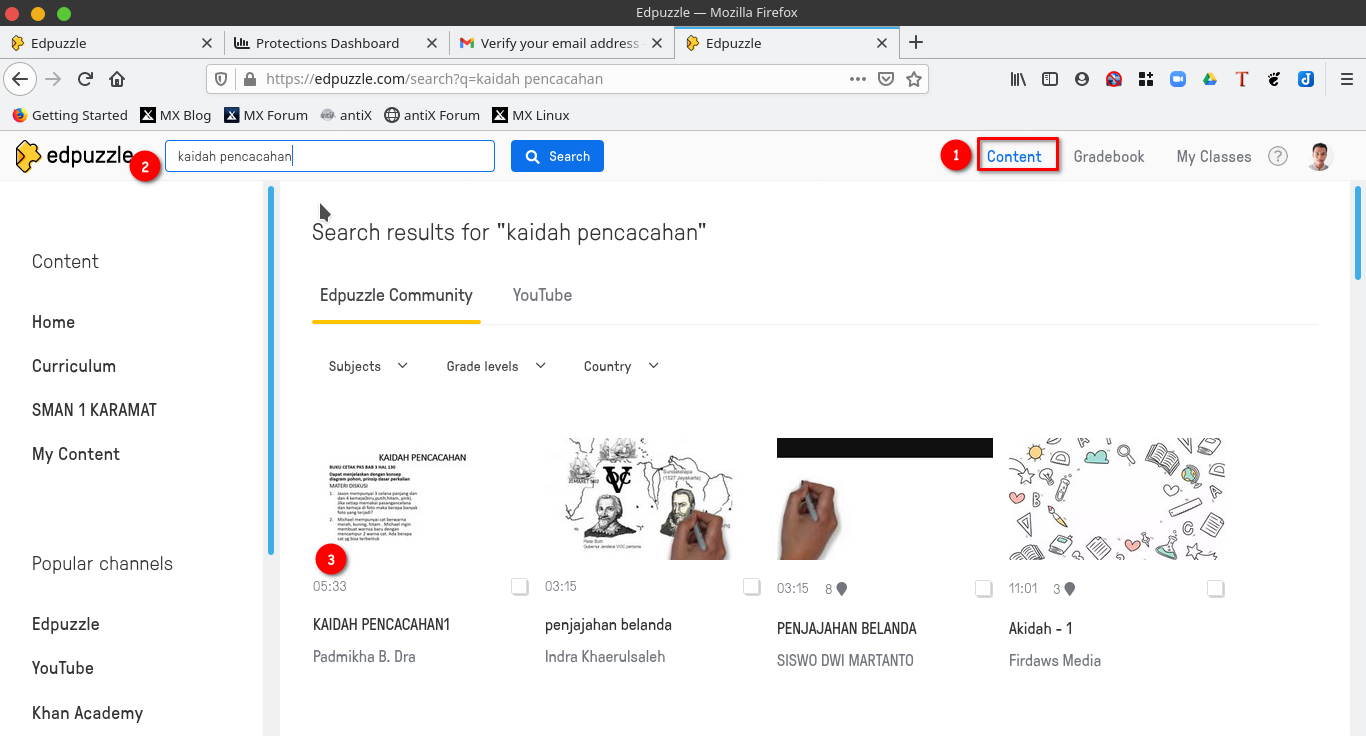Image resolution: width=1366 pixels, height=736 pixels.
Task: Close the Protections Dashboard tab
Action: point(432,43)
